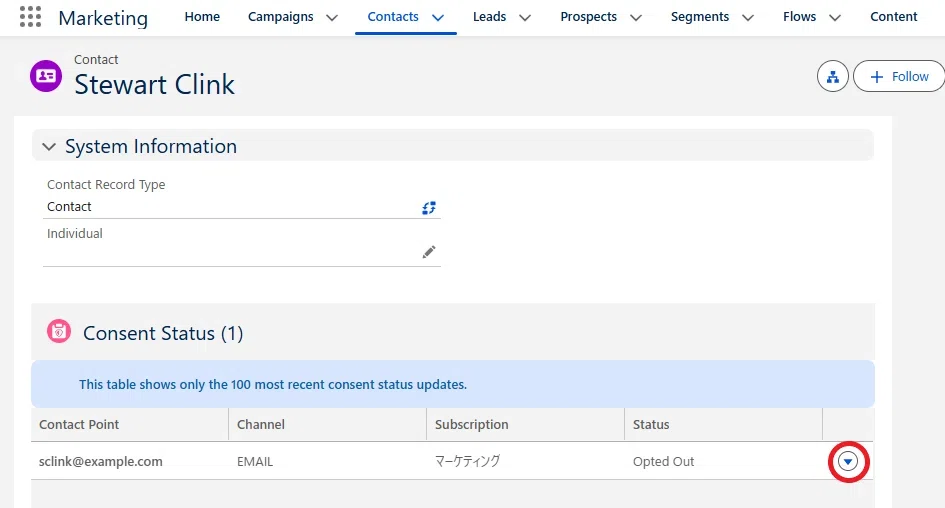Expand the Prospects tab dropdown chevron
This screenshot has width=945, height=508.
click(636, 17)
